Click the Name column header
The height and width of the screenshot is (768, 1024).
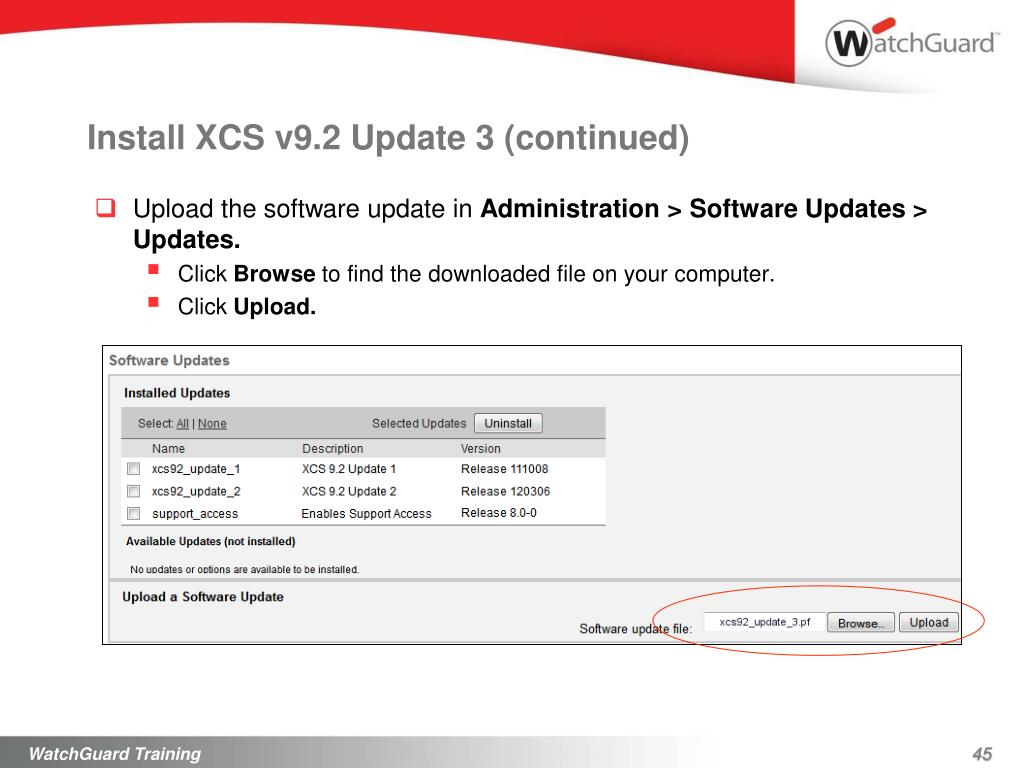(x=168, y=449)
